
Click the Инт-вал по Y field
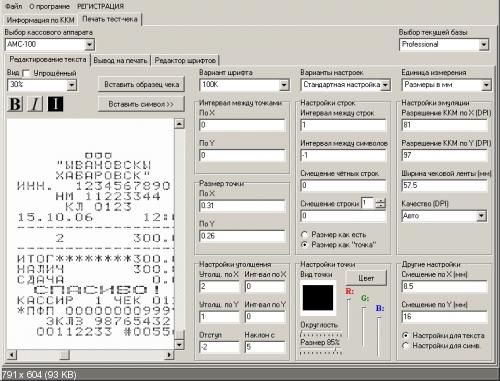click(265, 317)
